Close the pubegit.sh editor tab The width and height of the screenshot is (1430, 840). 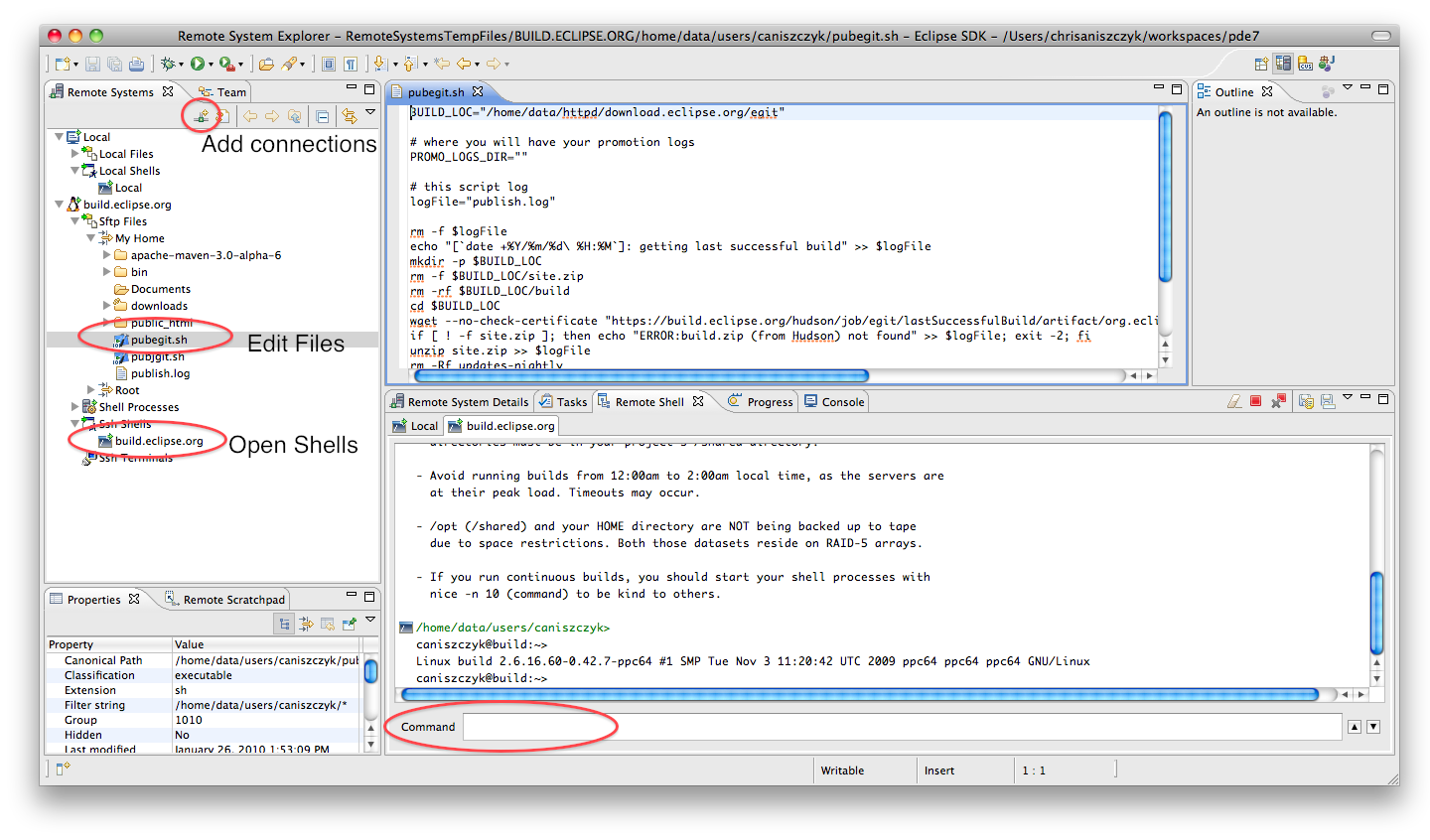478,91
